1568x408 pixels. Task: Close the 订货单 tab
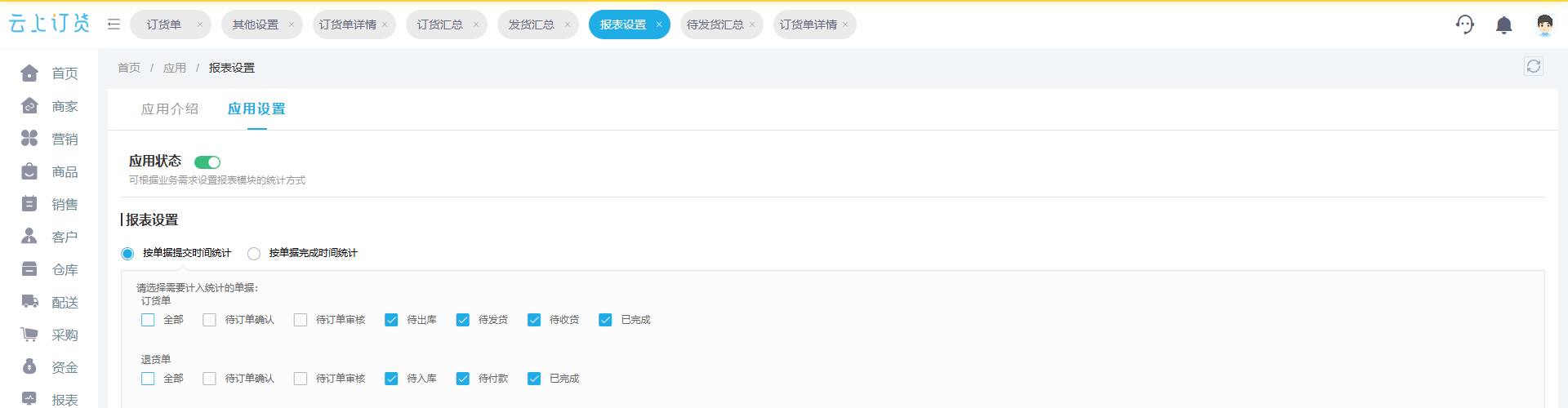(199, 24)
